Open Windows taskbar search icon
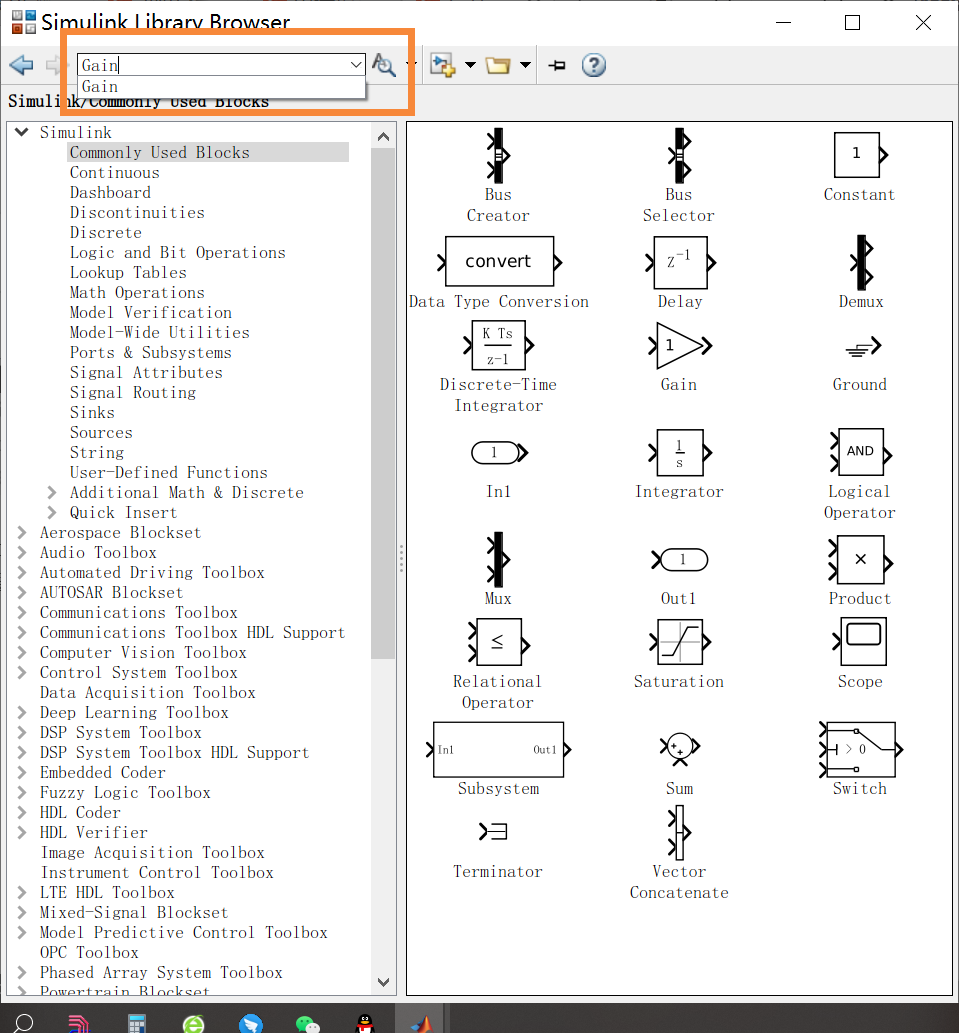This screenshot has width=959, height=1033. click(x=24, y=1022)
